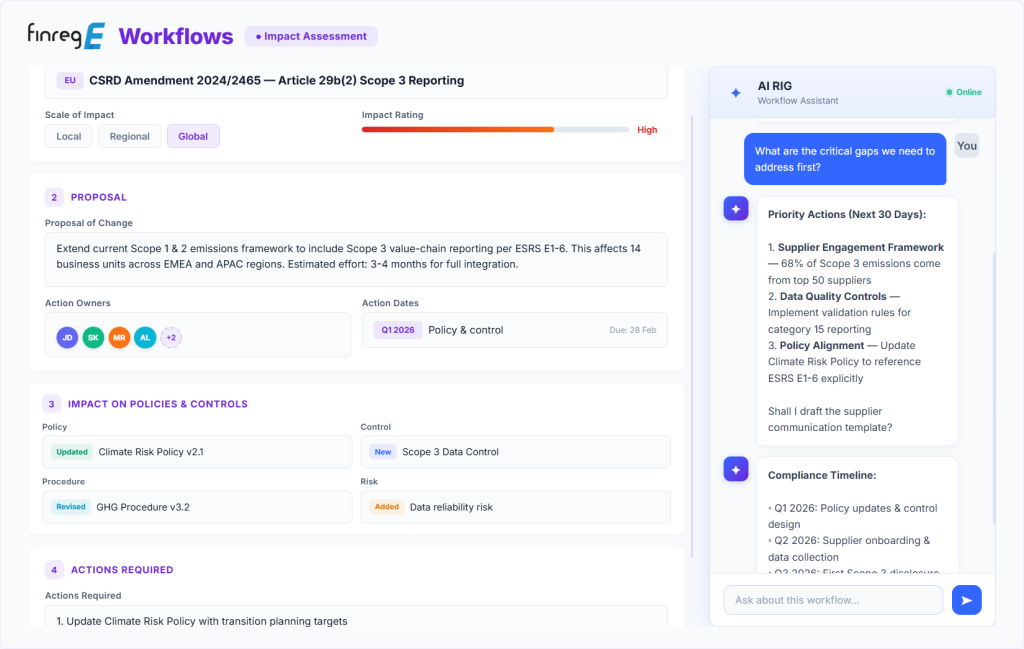Image resolution: width=1024 pixels, height=649 pixels.
Task: Click the Workflow Assistant subtitle
Action: coord(798,101)
